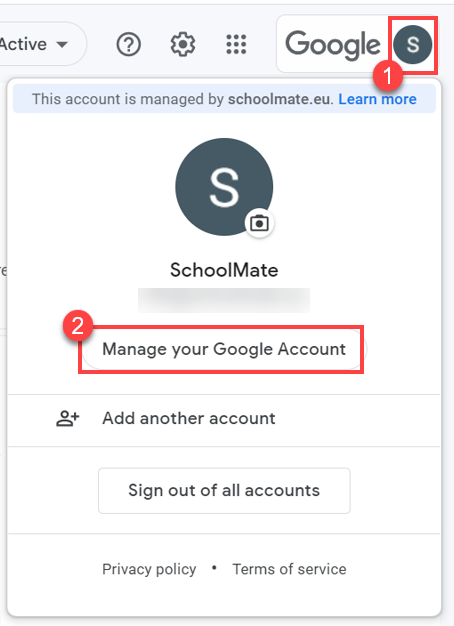Open the Terms of service link

tap(289, 569)
